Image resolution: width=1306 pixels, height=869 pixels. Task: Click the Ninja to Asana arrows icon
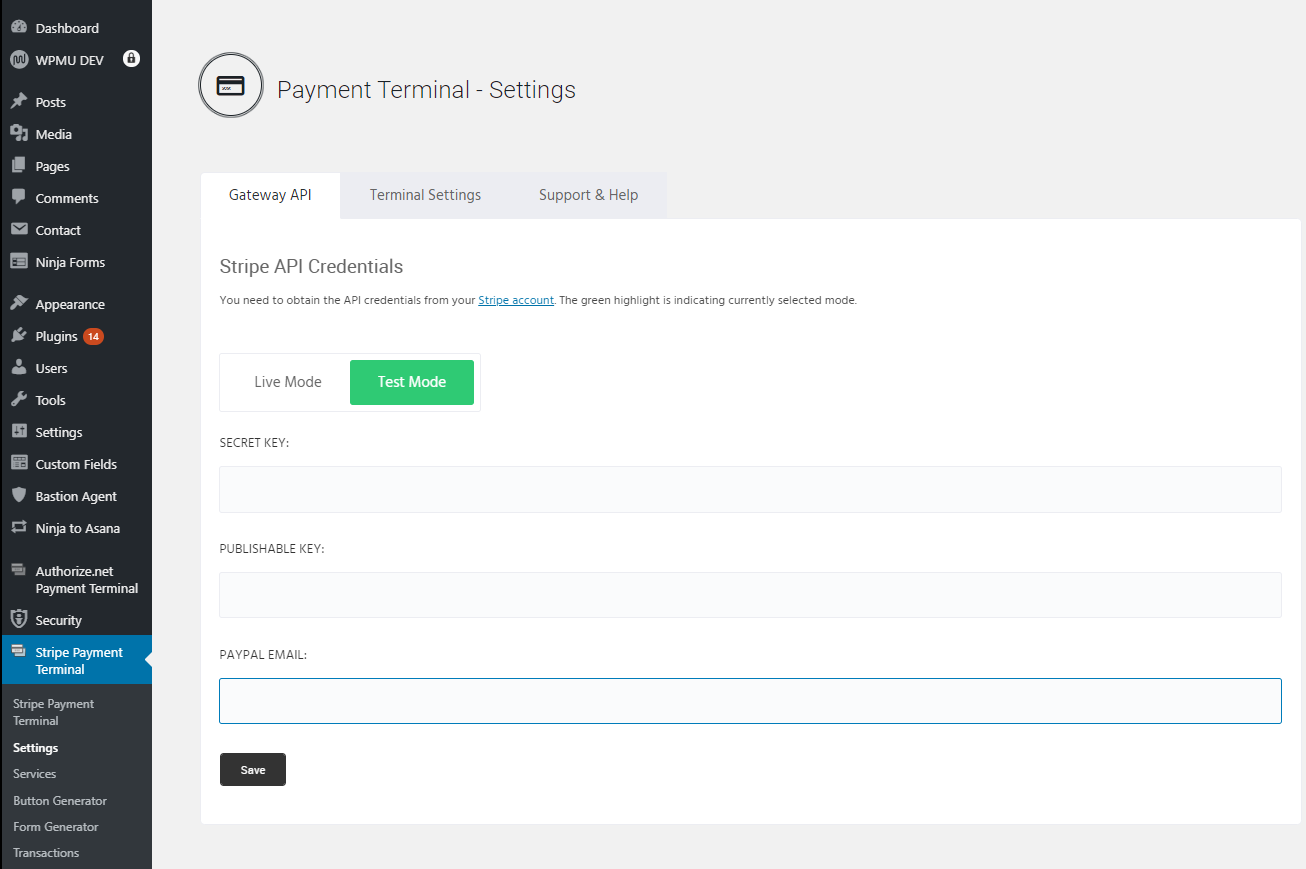pos(18,528)
